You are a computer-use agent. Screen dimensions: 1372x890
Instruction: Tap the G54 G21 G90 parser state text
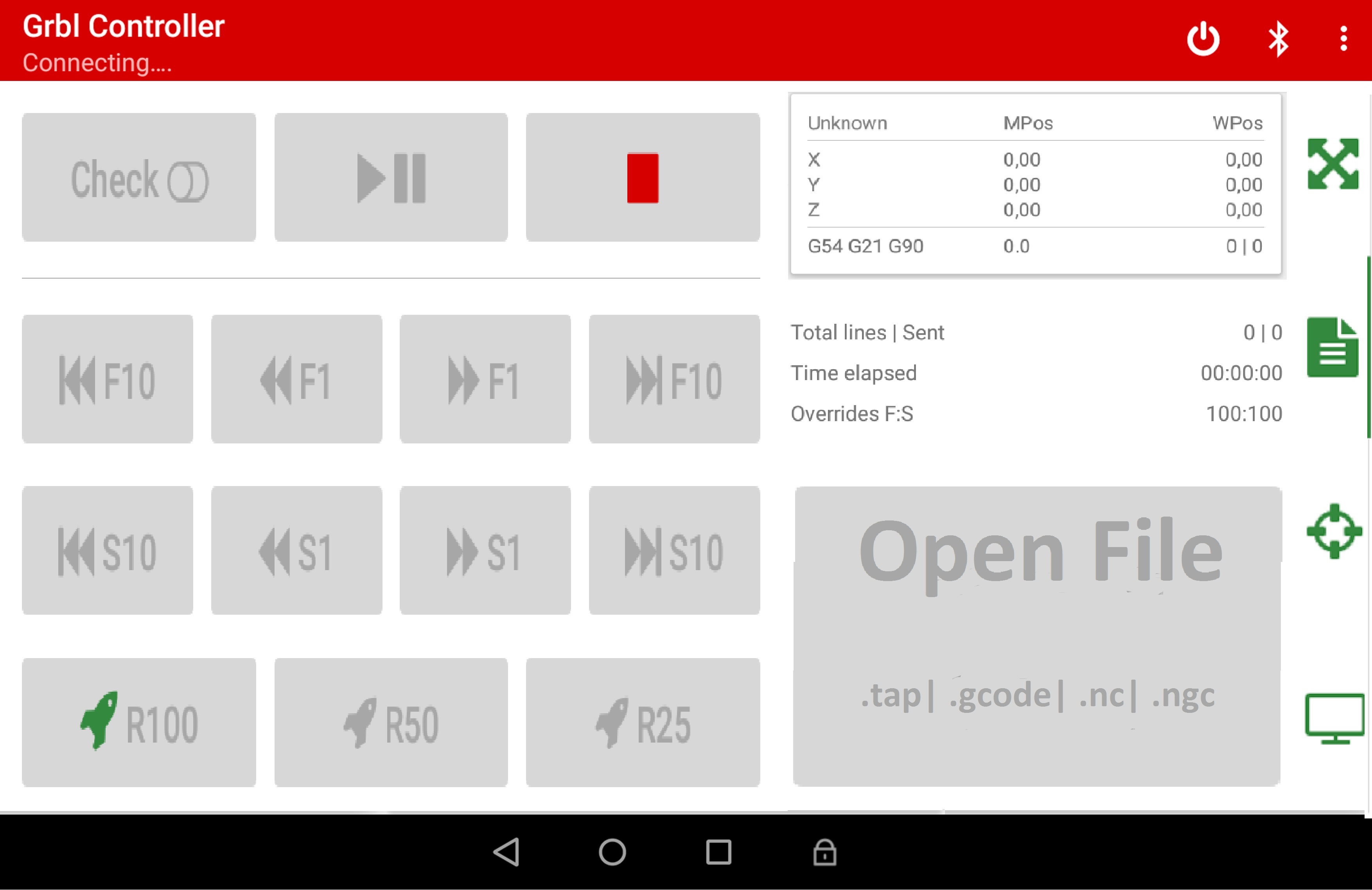865,246
